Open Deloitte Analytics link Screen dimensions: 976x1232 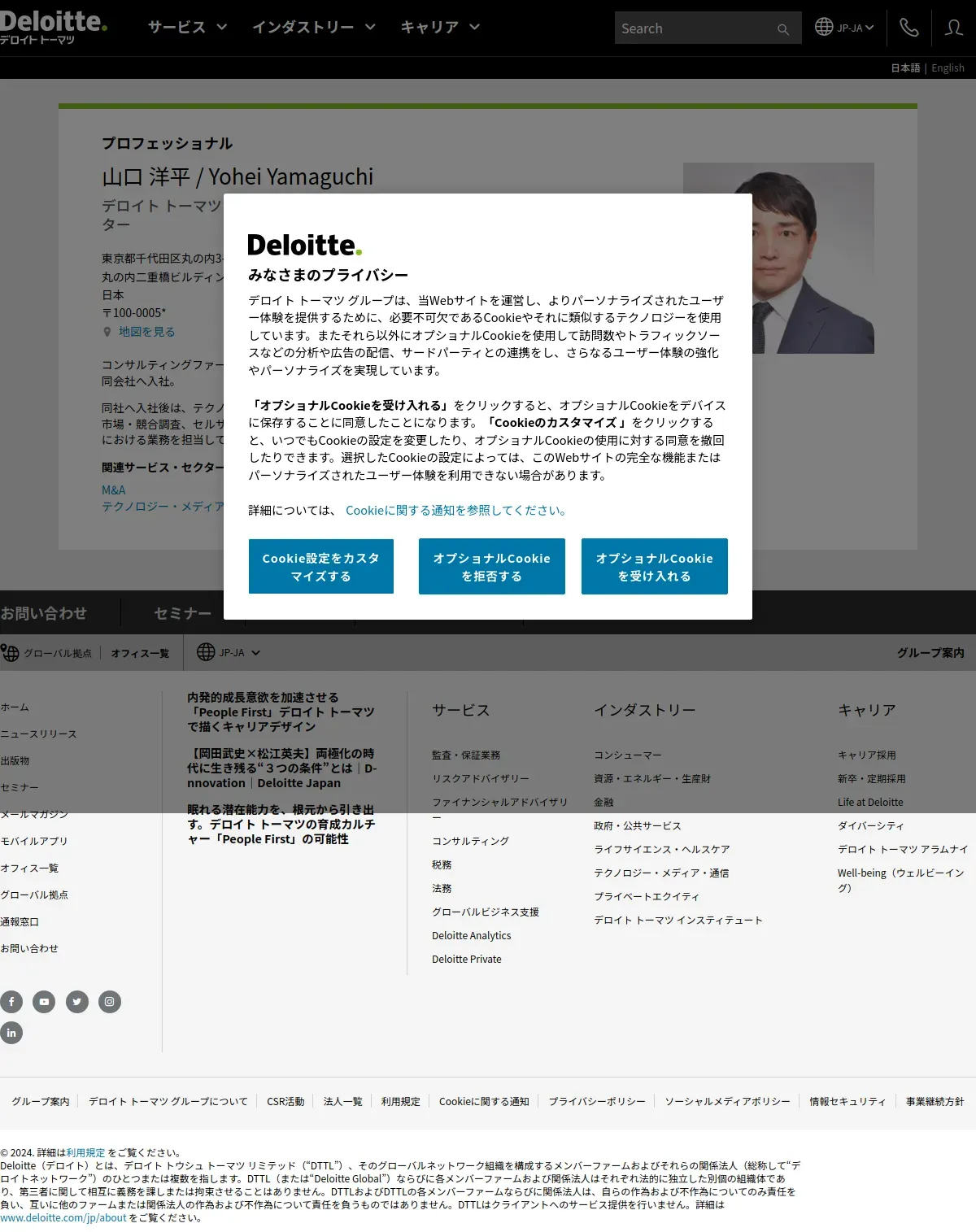pos(472,935)
